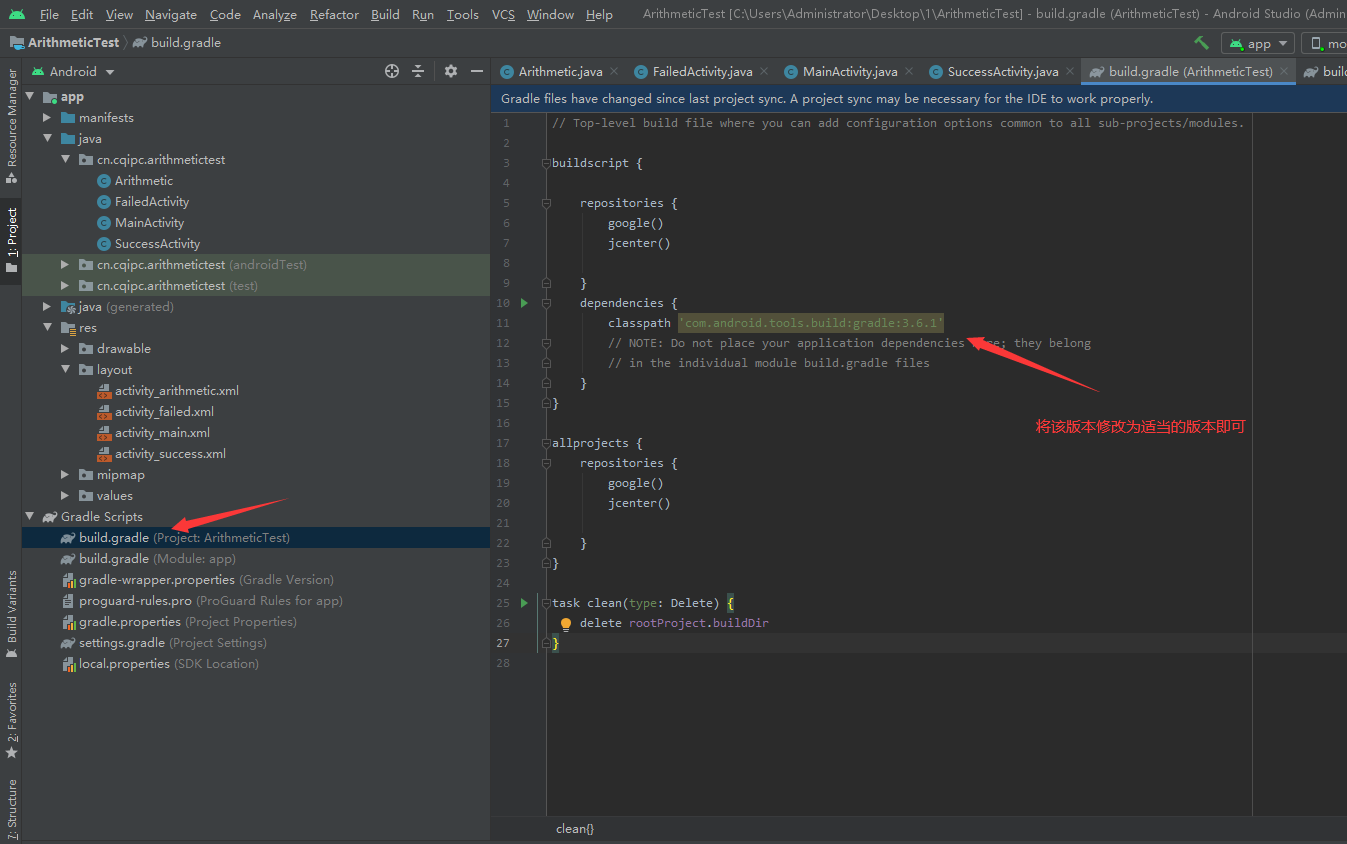Close the FailedActivity.java tab
1347x844 pixels.
click(764, 71)
